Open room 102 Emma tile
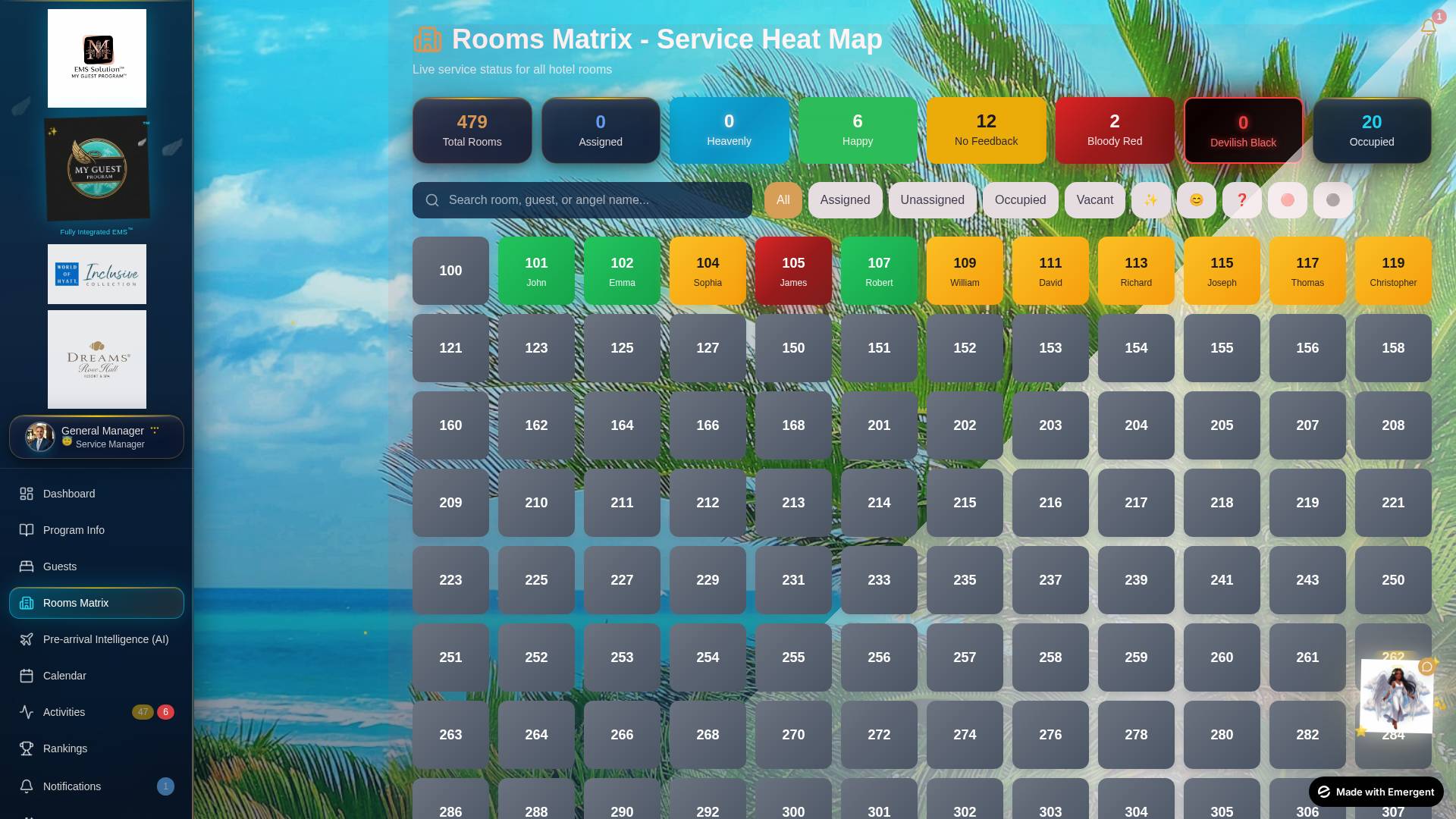This screenshot has width=1456, height=819. tap(622, 271)
